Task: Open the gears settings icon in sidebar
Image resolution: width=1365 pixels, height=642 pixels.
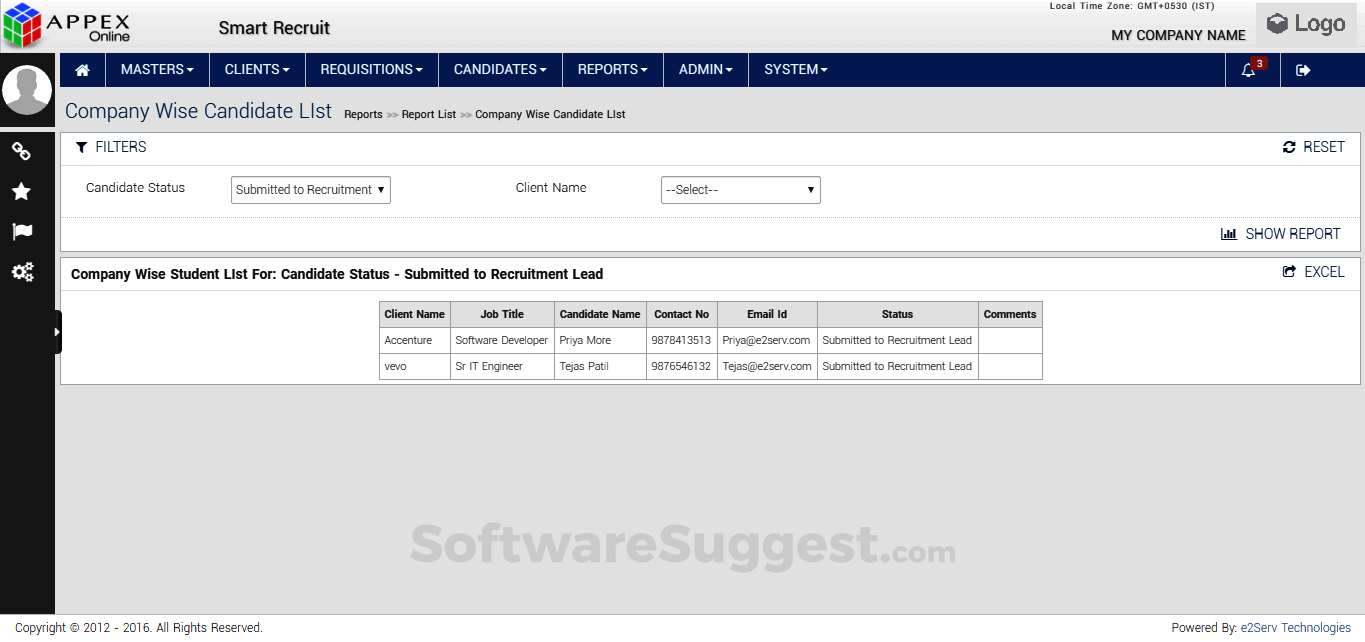Action: tap(21, 271)
